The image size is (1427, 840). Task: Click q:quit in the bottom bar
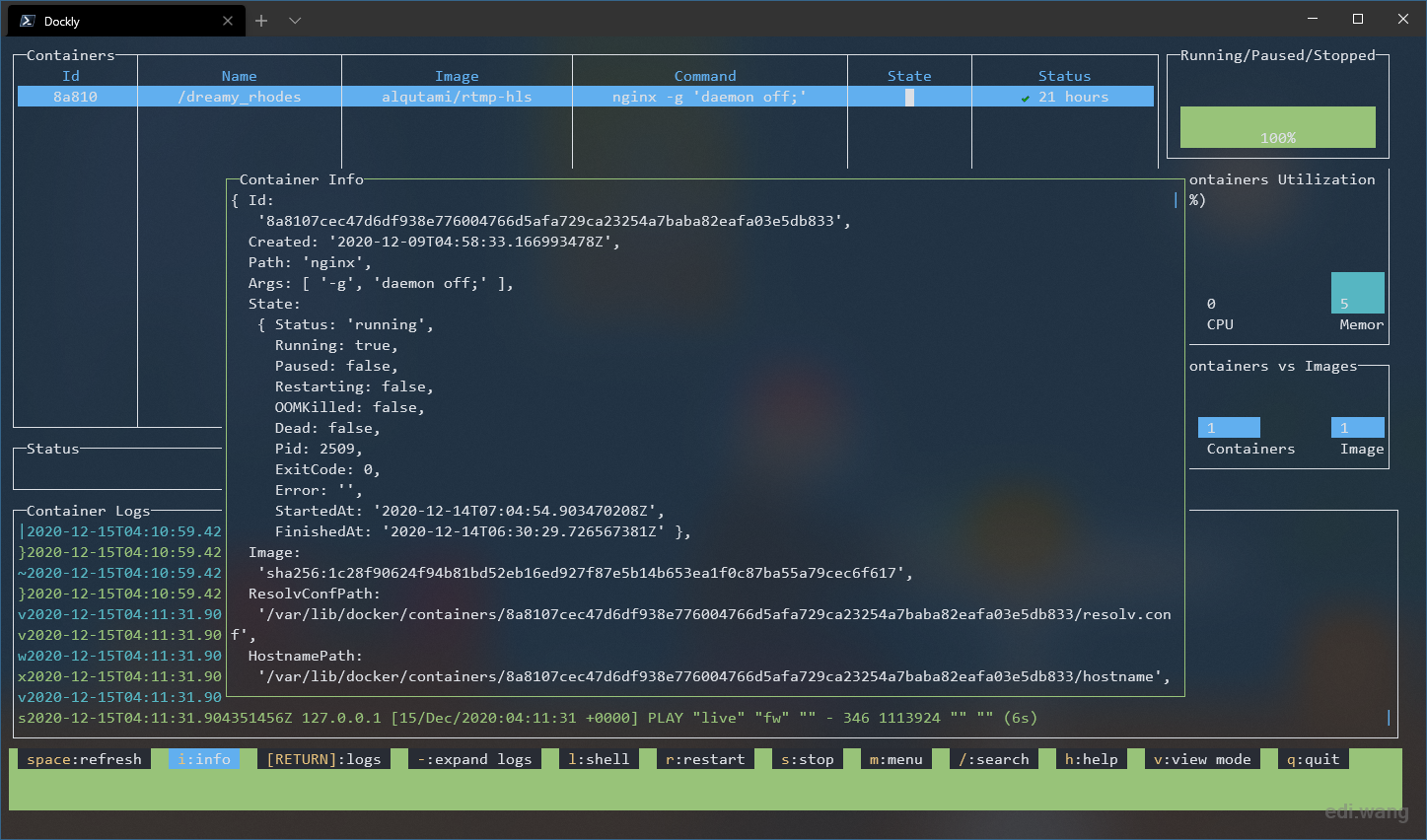point(1314,759)
